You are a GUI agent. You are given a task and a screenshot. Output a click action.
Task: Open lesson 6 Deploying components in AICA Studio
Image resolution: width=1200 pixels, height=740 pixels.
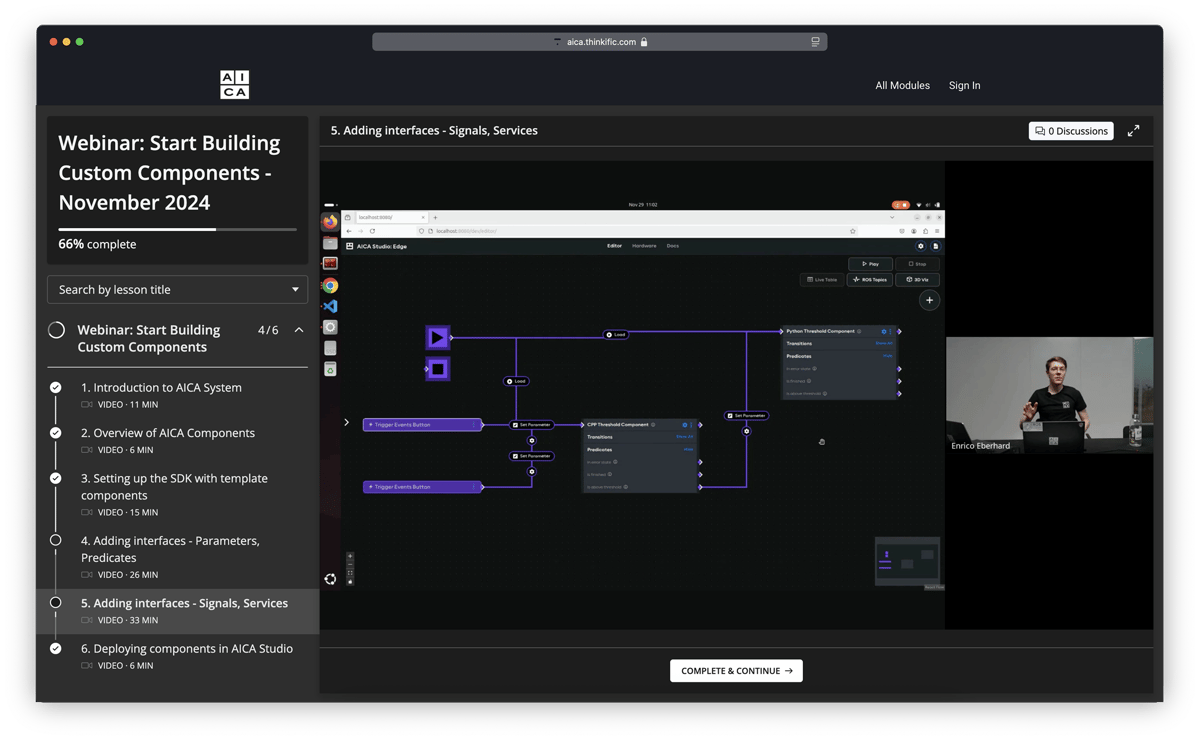[x=187, y=649]
